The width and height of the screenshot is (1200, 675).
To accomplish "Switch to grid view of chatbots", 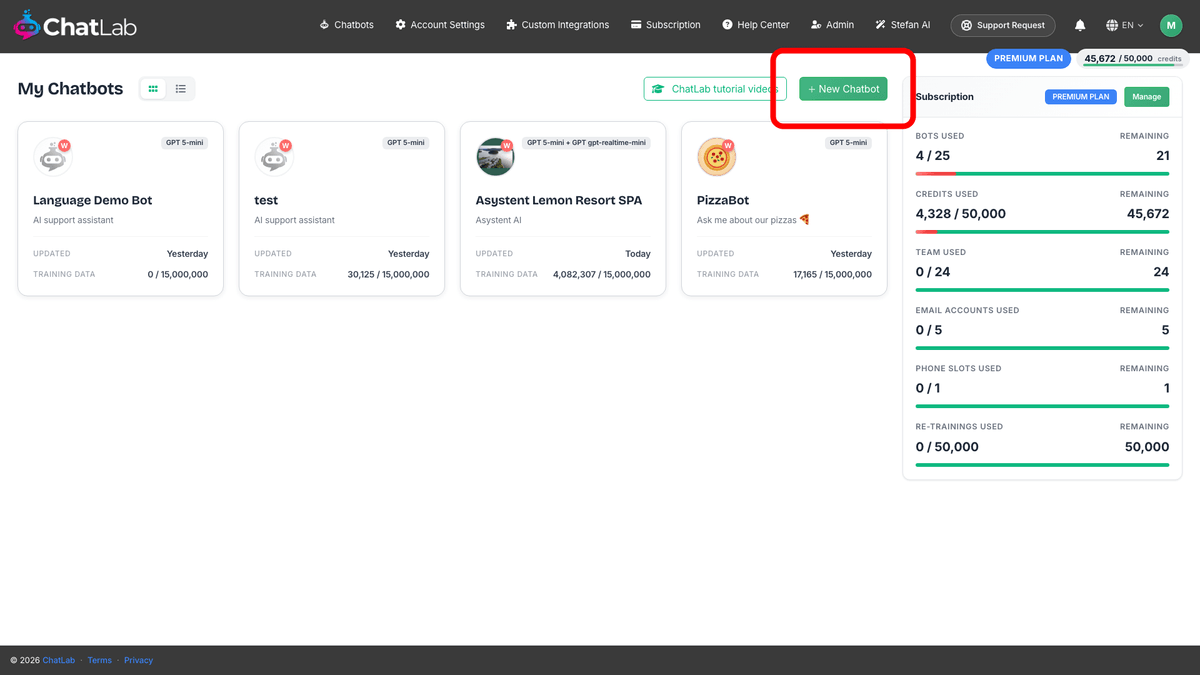I will tap(153, 89).
